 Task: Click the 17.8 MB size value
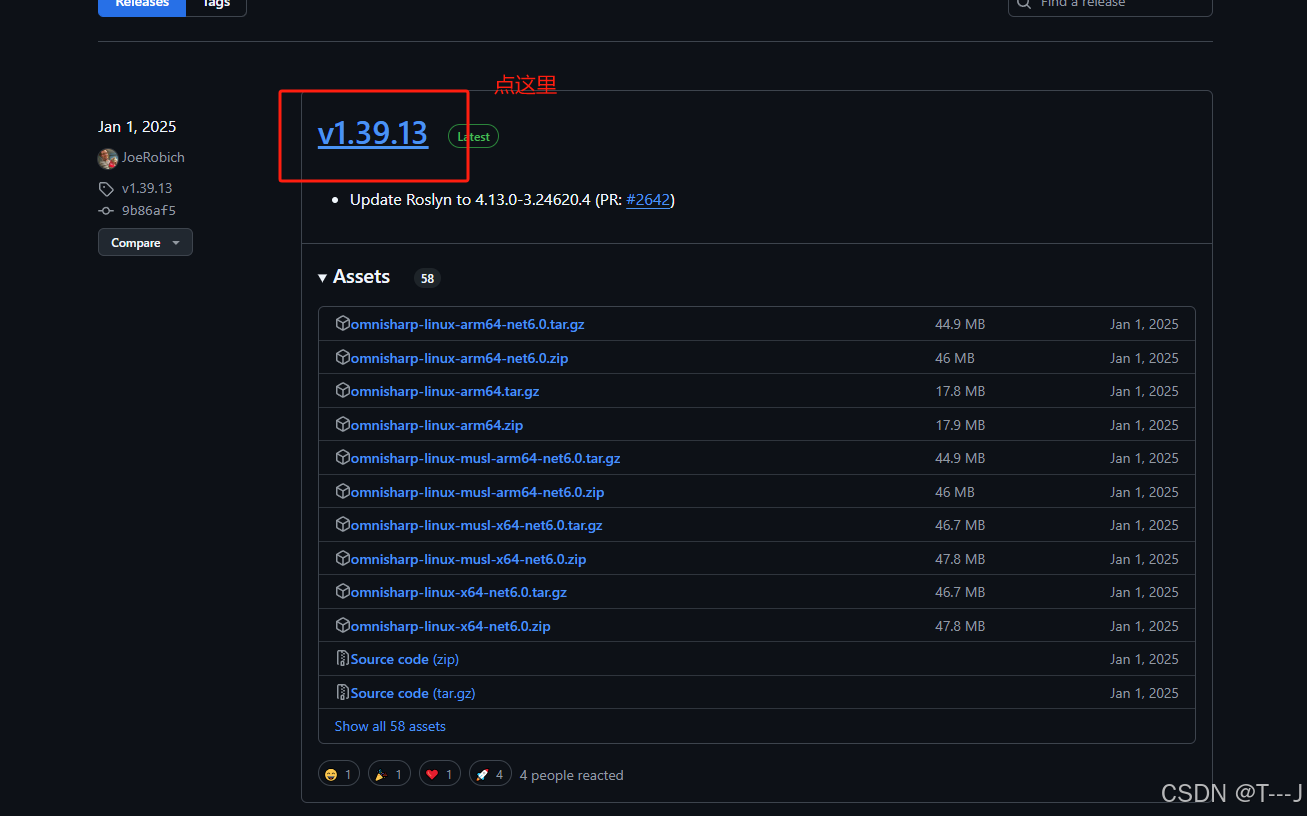pos(960,391)
